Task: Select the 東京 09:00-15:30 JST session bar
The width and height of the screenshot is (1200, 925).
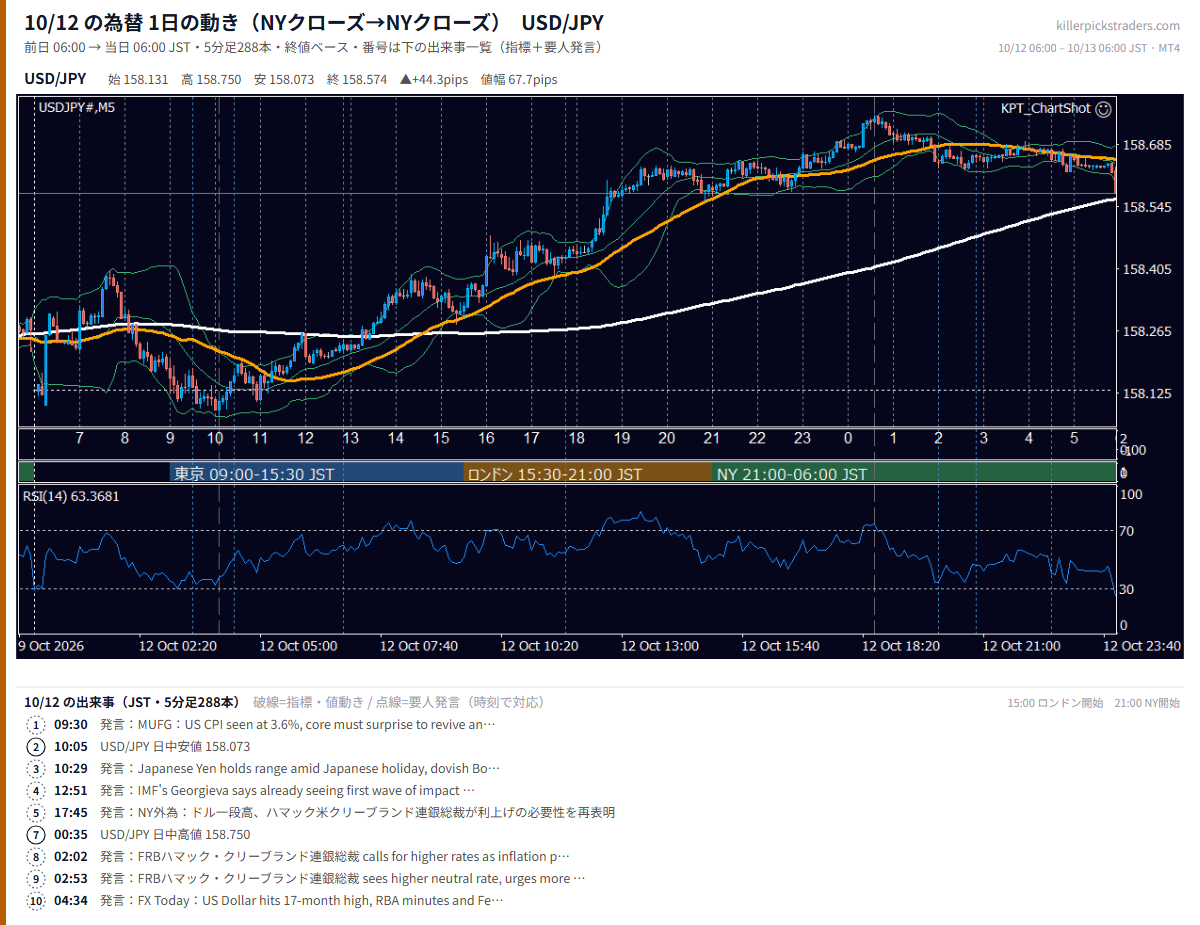Action: (316, 474)
